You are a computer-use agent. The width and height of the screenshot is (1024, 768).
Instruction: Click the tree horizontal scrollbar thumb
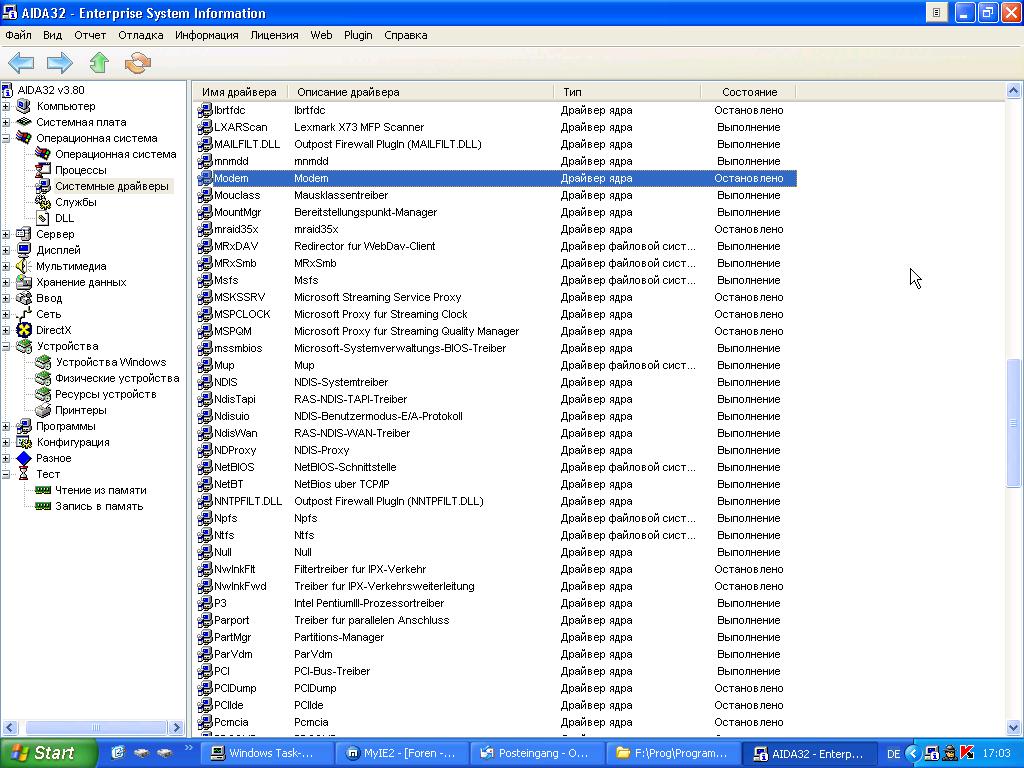[96, 728]
